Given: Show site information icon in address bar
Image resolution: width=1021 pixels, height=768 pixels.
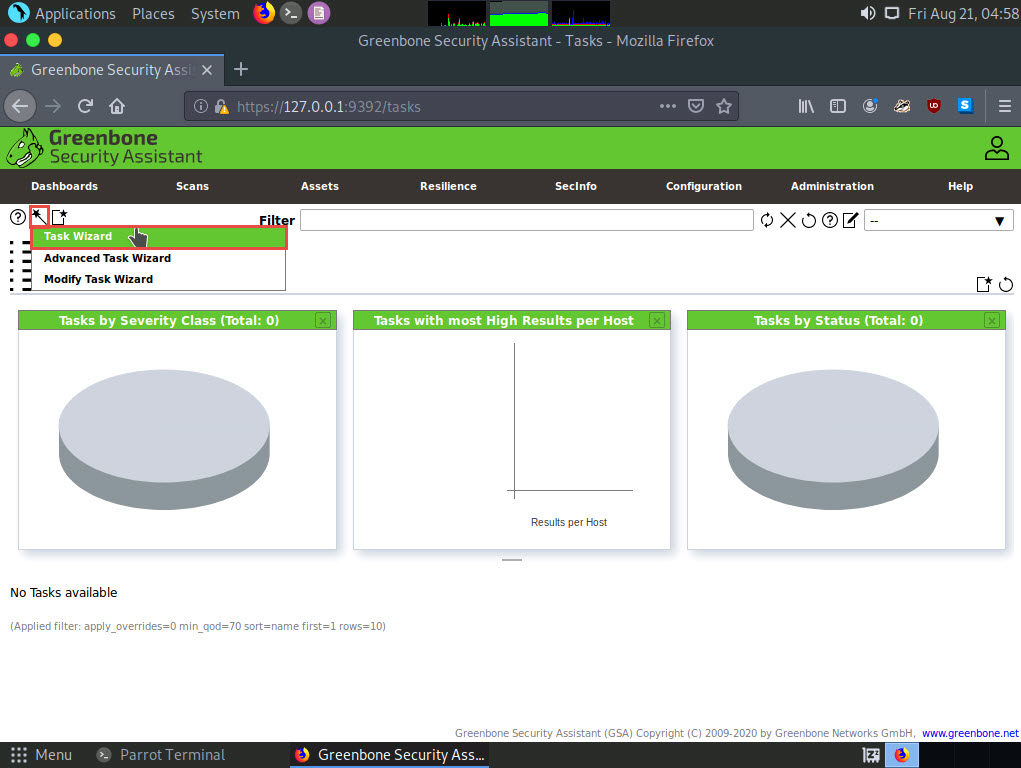Looking at the screenshot, I should click(201, 106).
